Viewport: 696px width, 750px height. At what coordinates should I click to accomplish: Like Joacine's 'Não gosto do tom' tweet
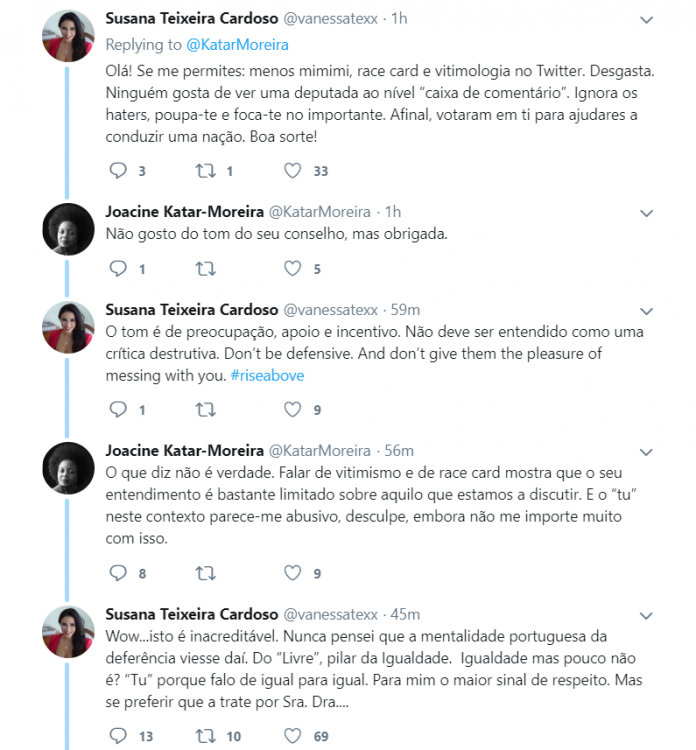[293, 268]
